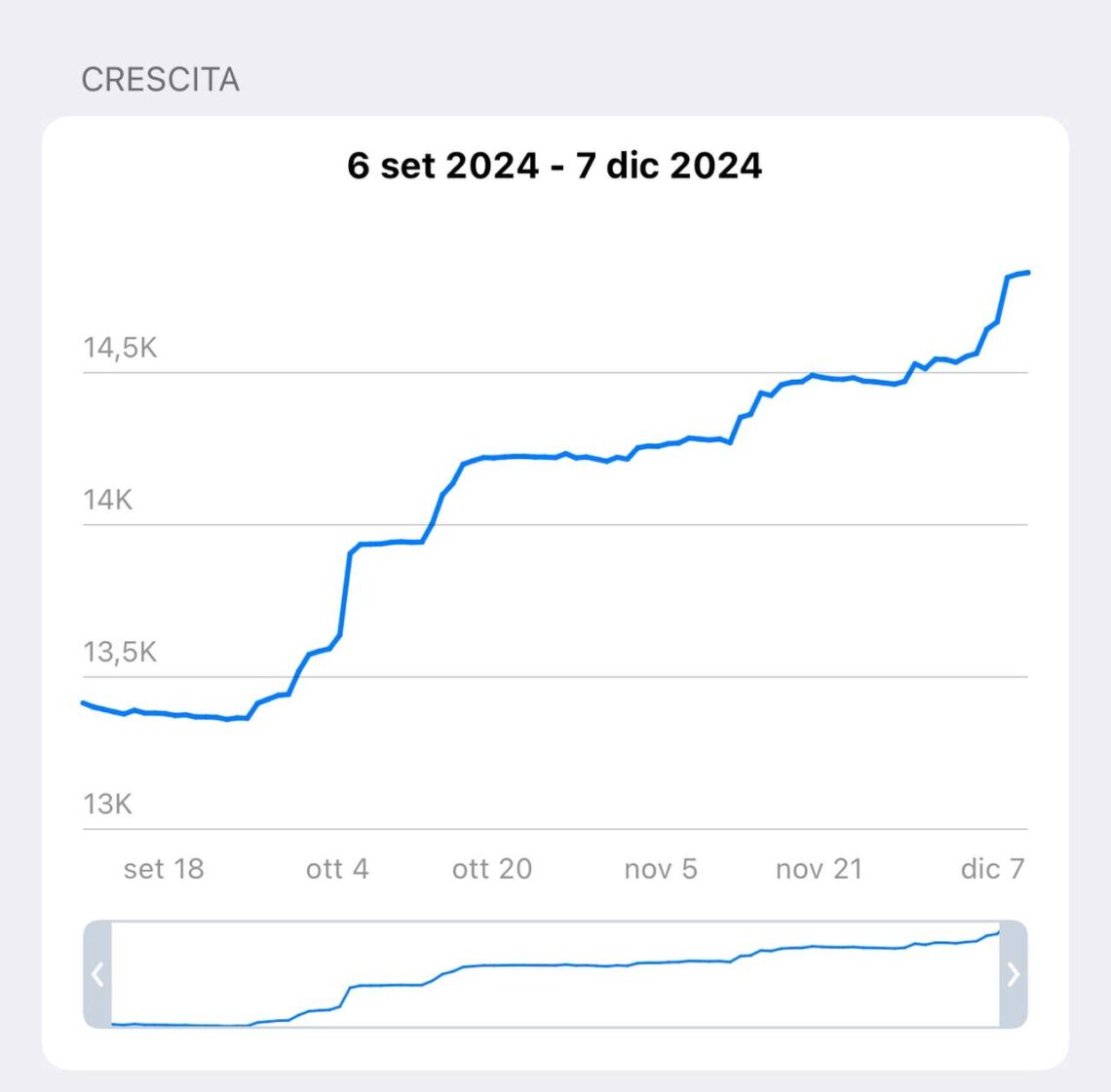
Task: Select the 'set 18' date marker
Action: (164, 869)
